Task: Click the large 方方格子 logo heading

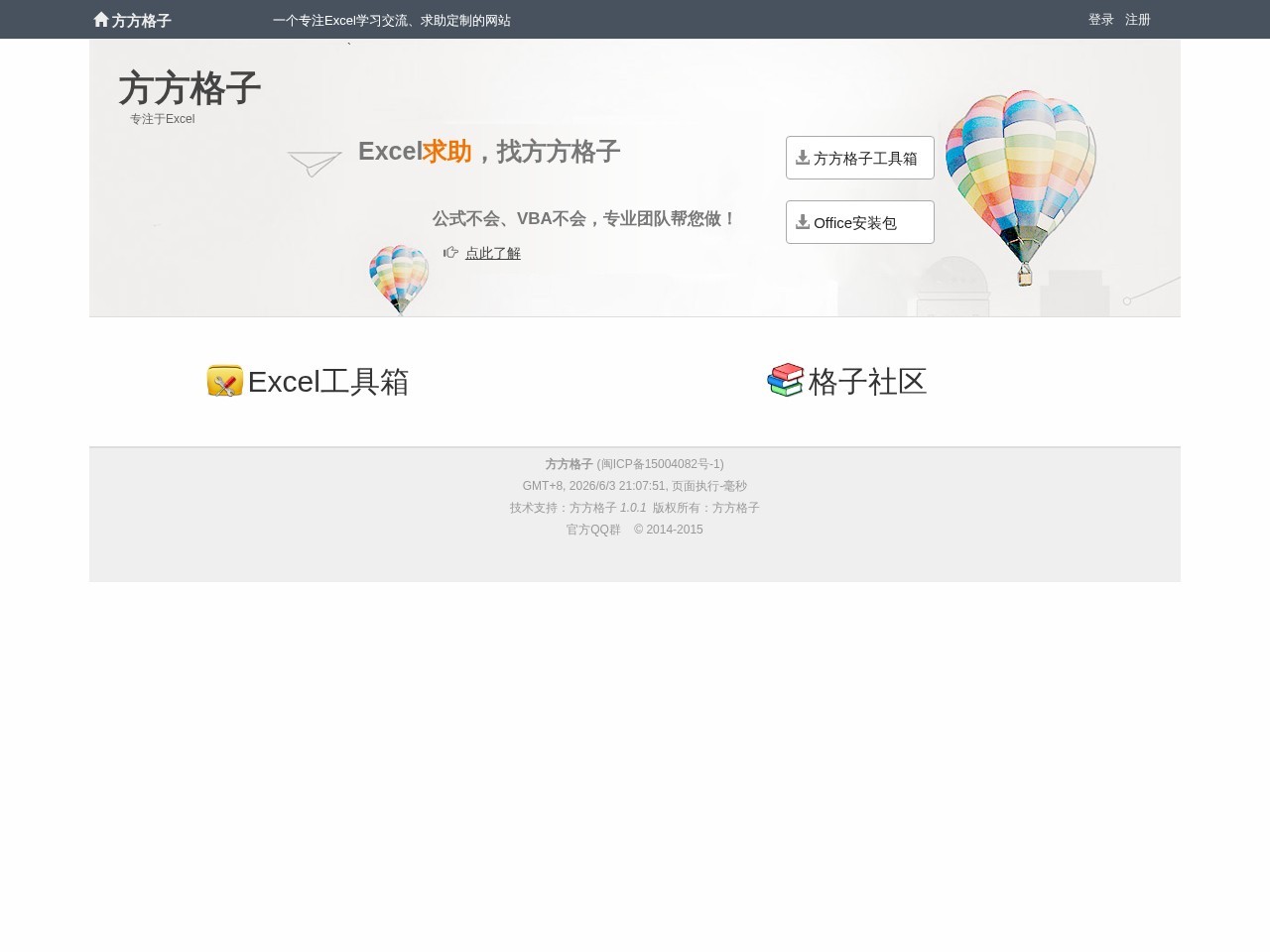Action: click(x=190, y=88)
